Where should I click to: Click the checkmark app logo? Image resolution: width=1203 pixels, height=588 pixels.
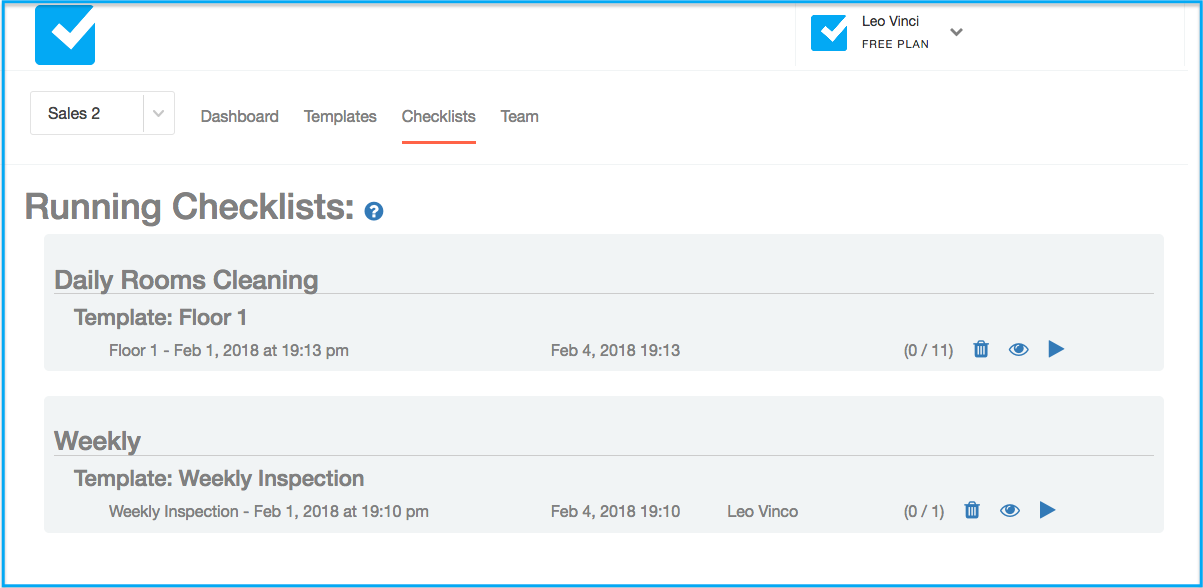pyautogui.click(x=65, y=35)
